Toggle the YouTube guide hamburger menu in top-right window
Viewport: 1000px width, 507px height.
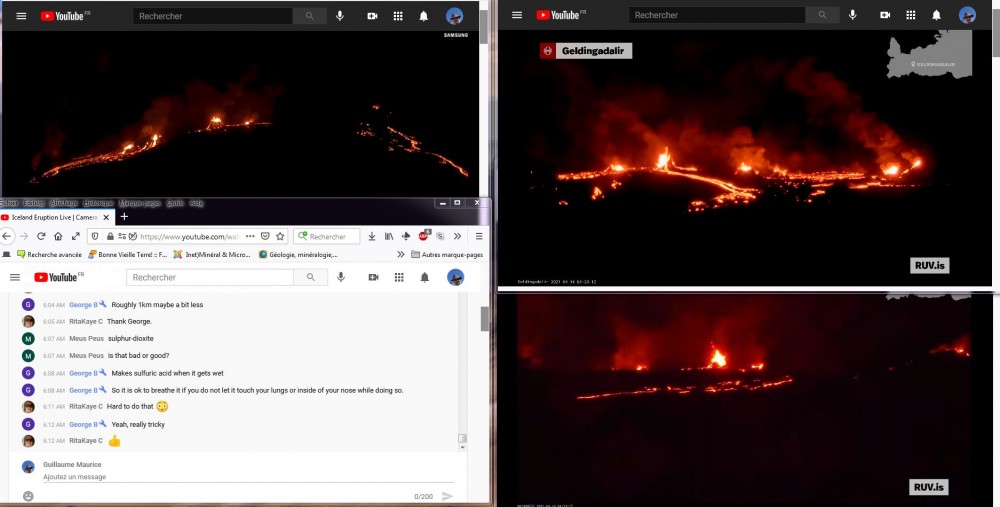point(517,15)
